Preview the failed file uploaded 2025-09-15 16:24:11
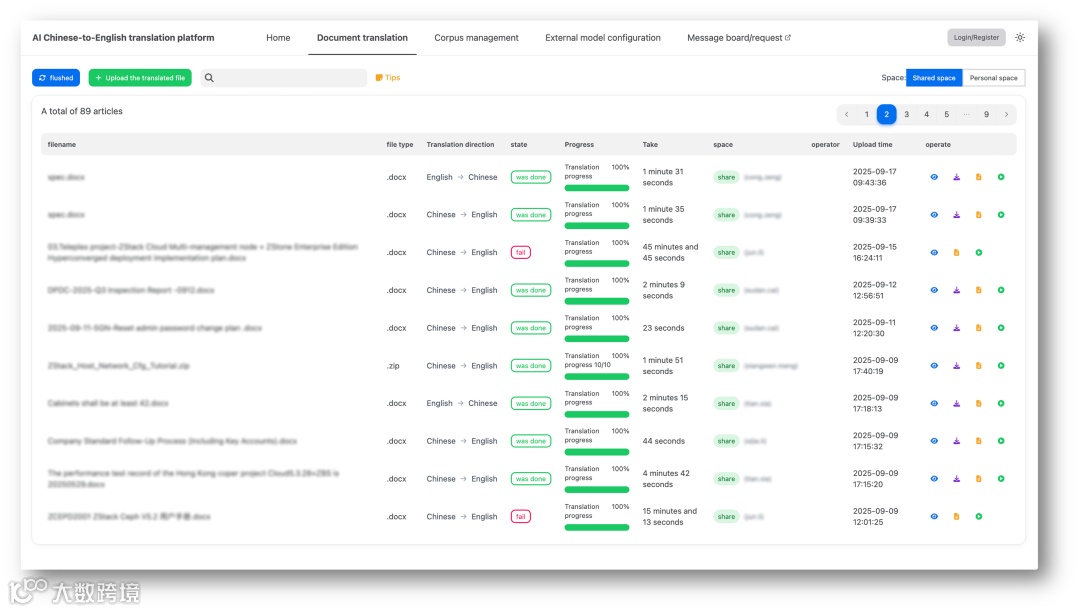The height and width of the screenshot is (612, 1080). (x=934, y=253)
